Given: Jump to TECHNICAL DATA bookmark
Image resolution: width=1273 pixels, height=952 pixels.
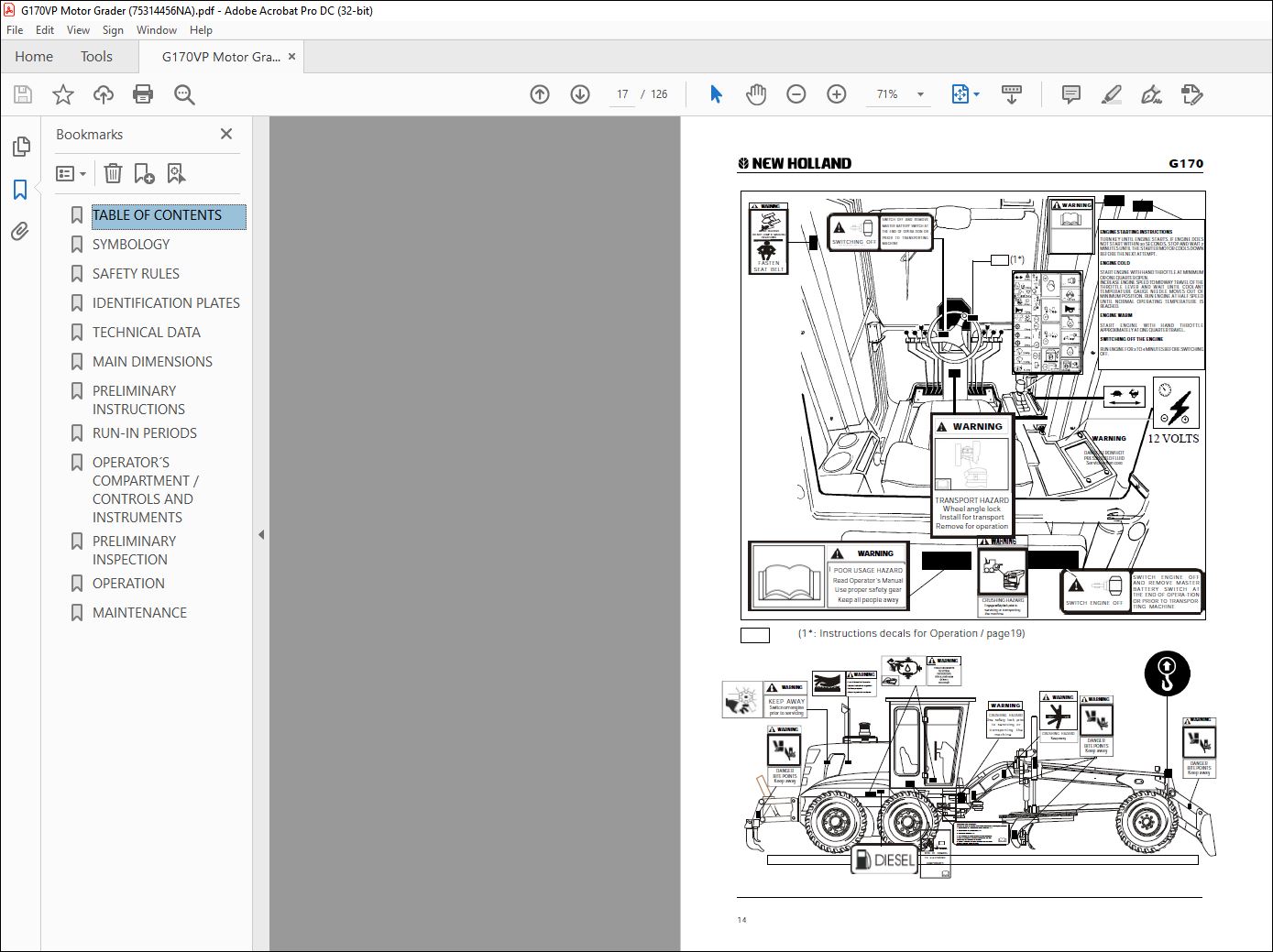Looking at the screenshot, I should pyautogui.click(x=146, y=333).
